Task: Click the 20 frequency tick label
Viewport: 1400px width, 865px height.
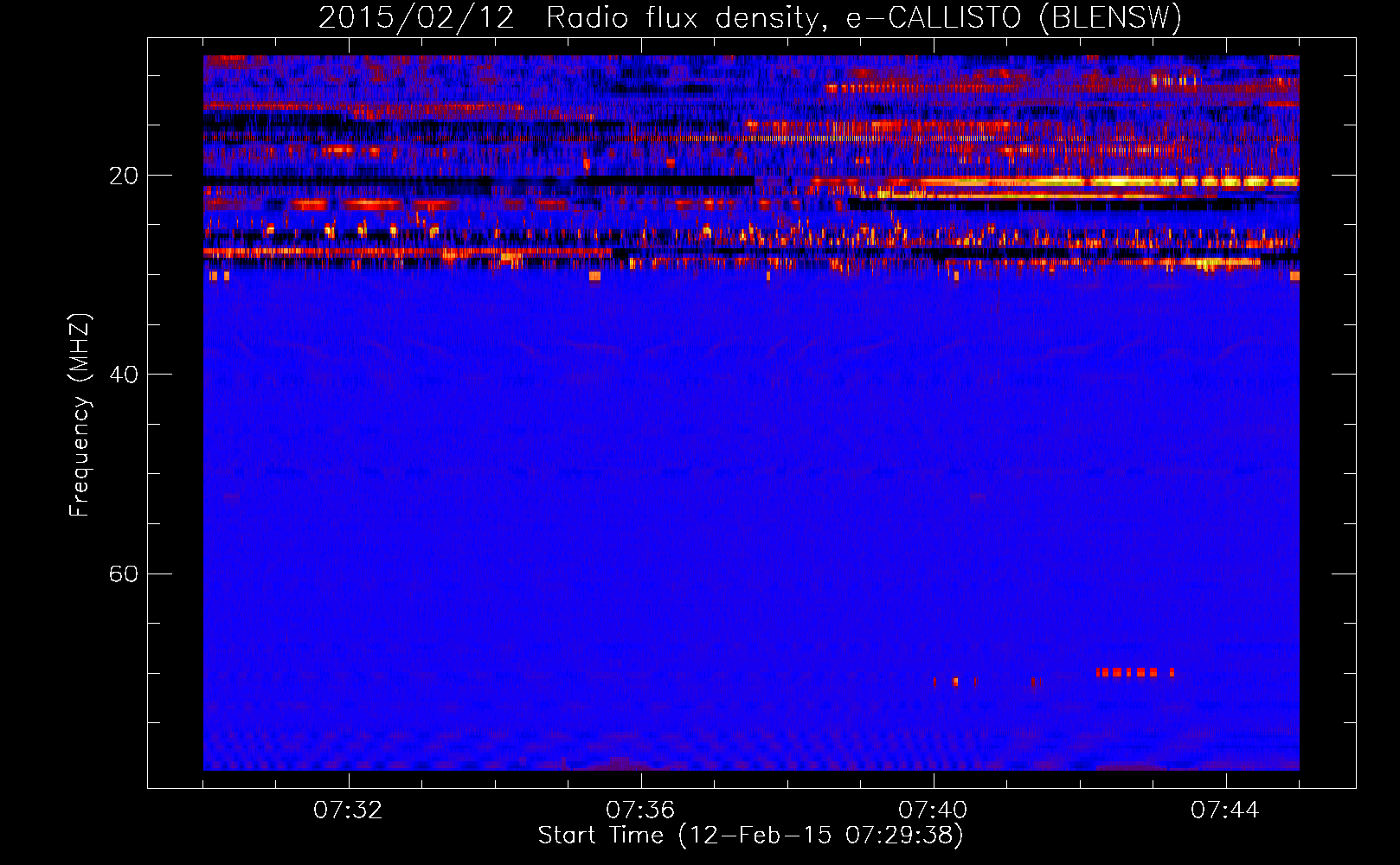Action: [123, 176]
